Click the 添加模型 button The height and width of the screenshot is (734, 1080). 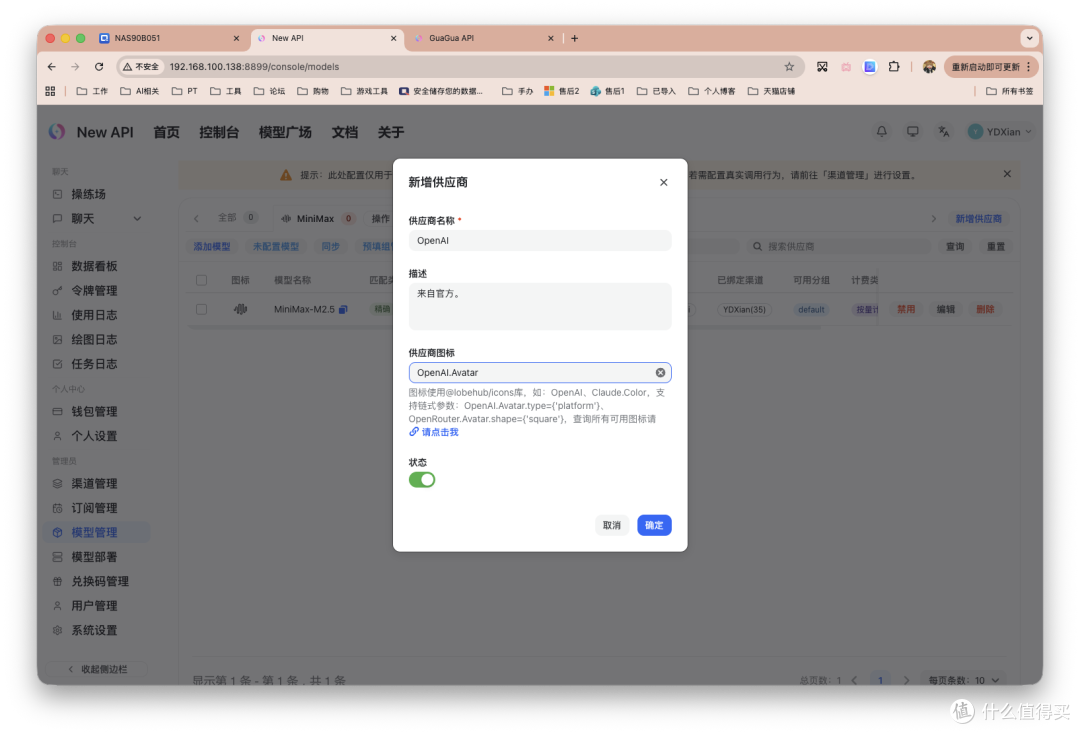click(211, 247)
